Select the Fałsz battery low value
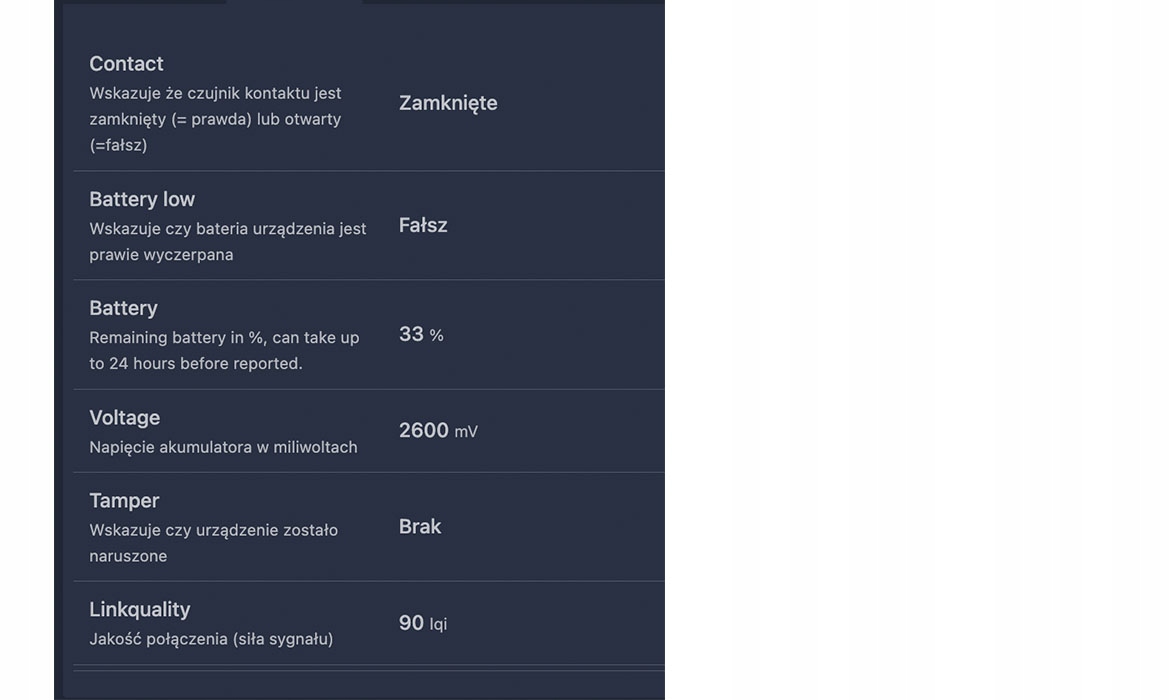1170x700 pixels. (423, 226)
